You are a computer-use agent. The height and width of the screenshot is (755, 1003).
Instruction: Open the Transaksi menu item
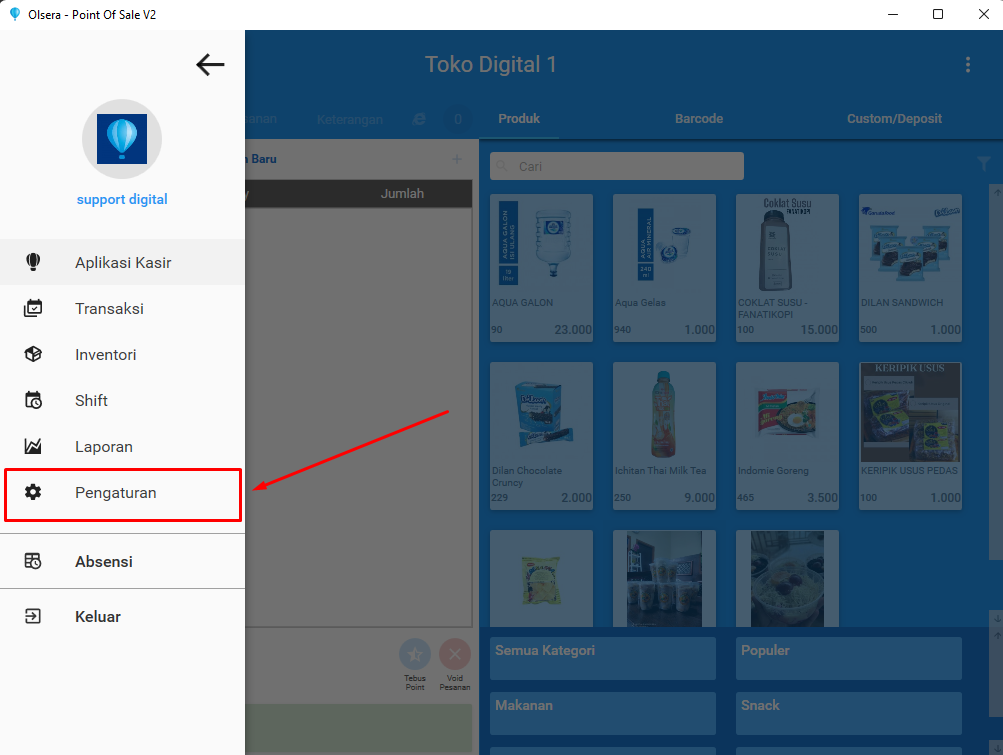pos(122,308)
